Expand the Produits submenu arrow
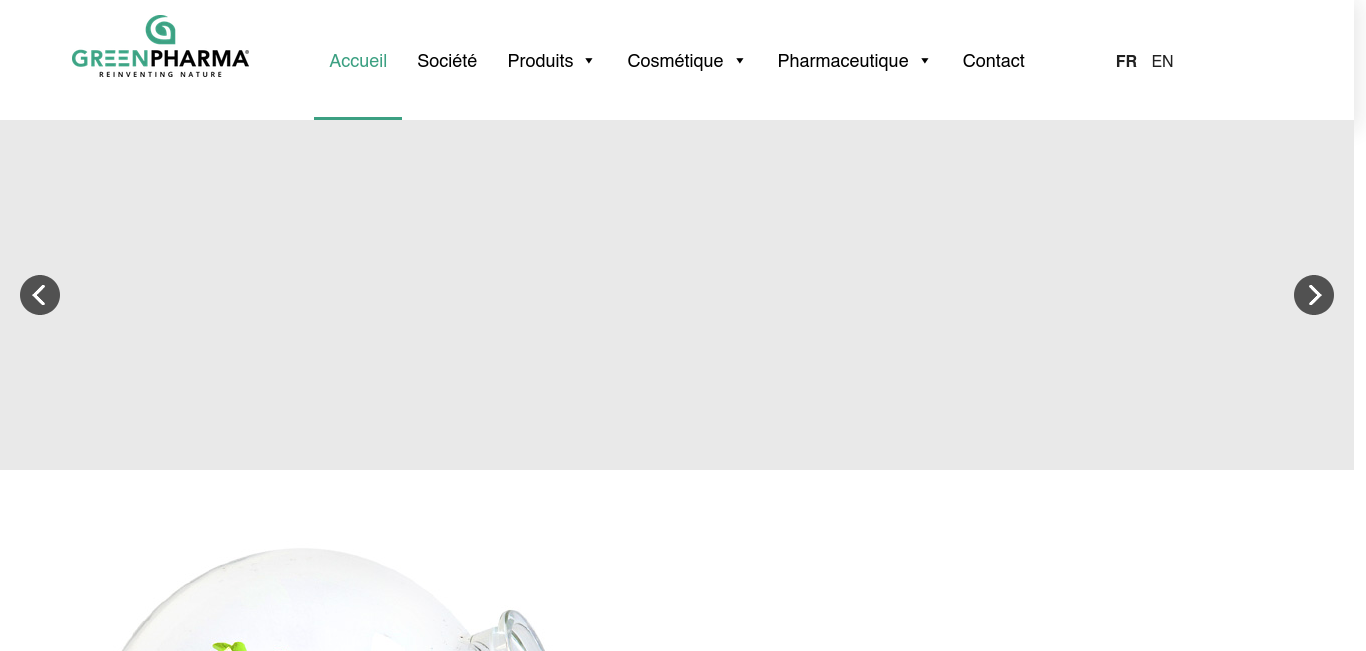The image size is (1366, 651). tap(589, 61)
